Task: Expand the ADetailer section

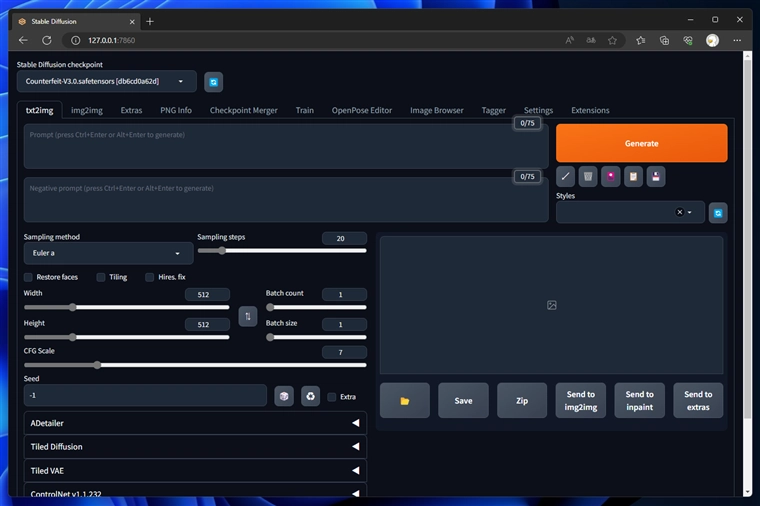Action: coord(195,423)
